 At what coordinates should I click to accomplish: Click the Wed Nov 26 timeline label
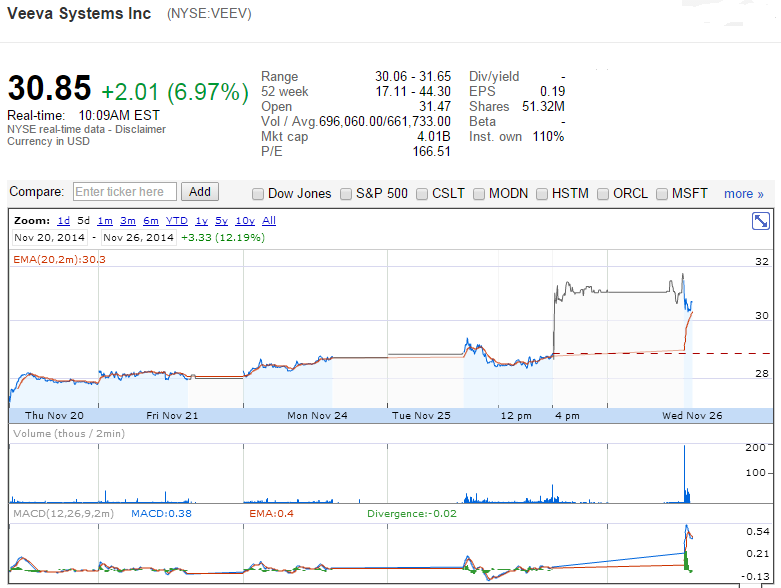click(x=692, y=415)
